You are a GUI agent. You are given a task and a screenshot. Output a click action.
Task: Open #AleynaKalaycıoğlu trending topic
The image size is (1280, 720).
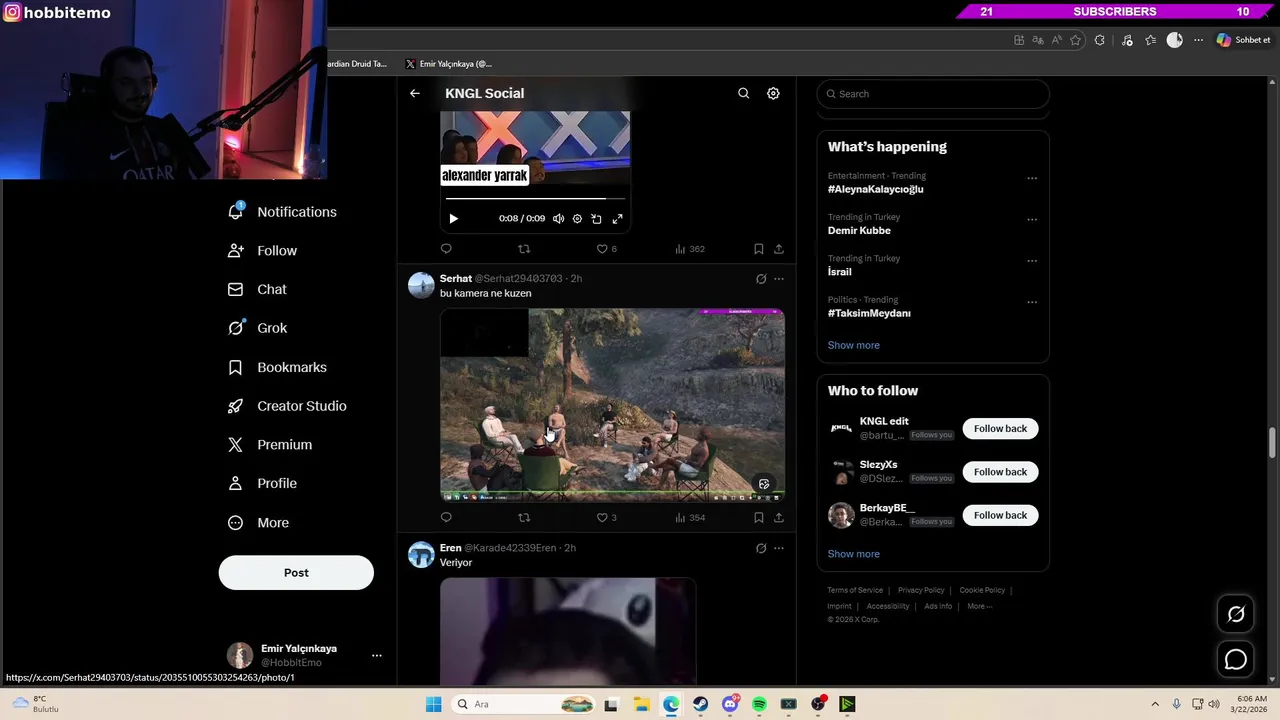(x=876, y=189)
